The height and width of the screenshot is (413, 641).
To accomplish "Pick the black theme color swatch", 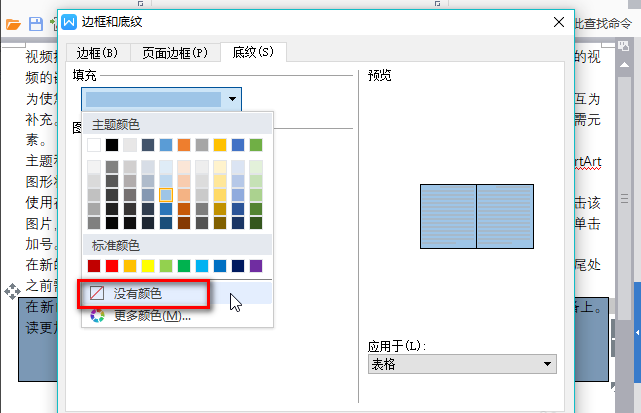I will click(112, 145).
